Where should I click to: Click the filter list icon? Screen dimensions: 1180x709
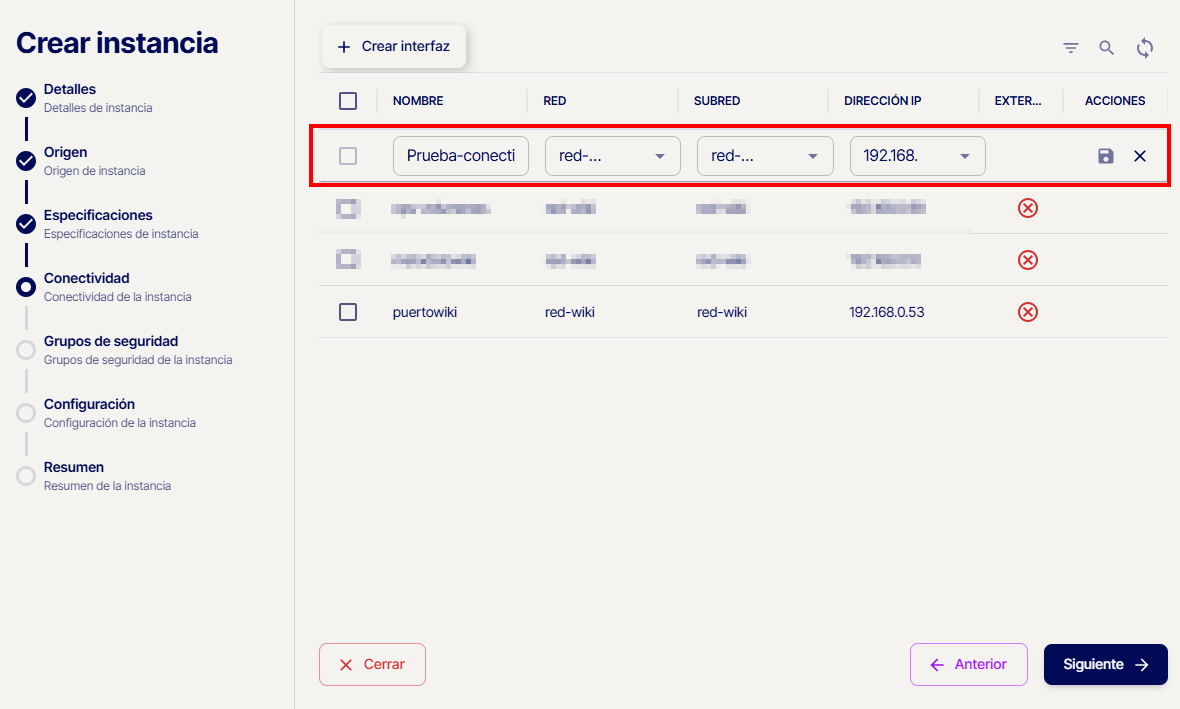1070,48
